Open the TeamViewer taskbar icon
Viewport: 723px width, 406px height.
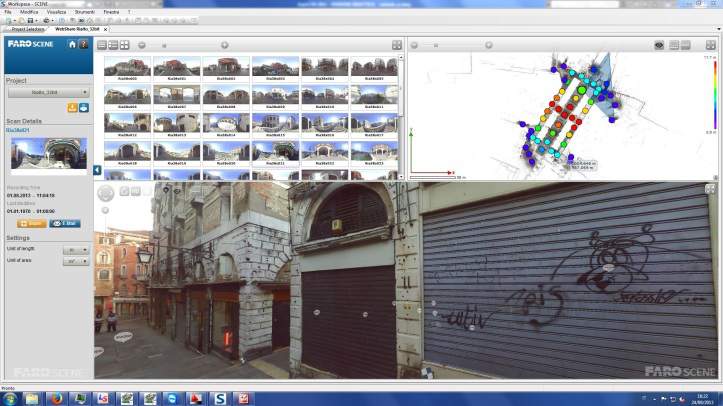pos(172,399)
